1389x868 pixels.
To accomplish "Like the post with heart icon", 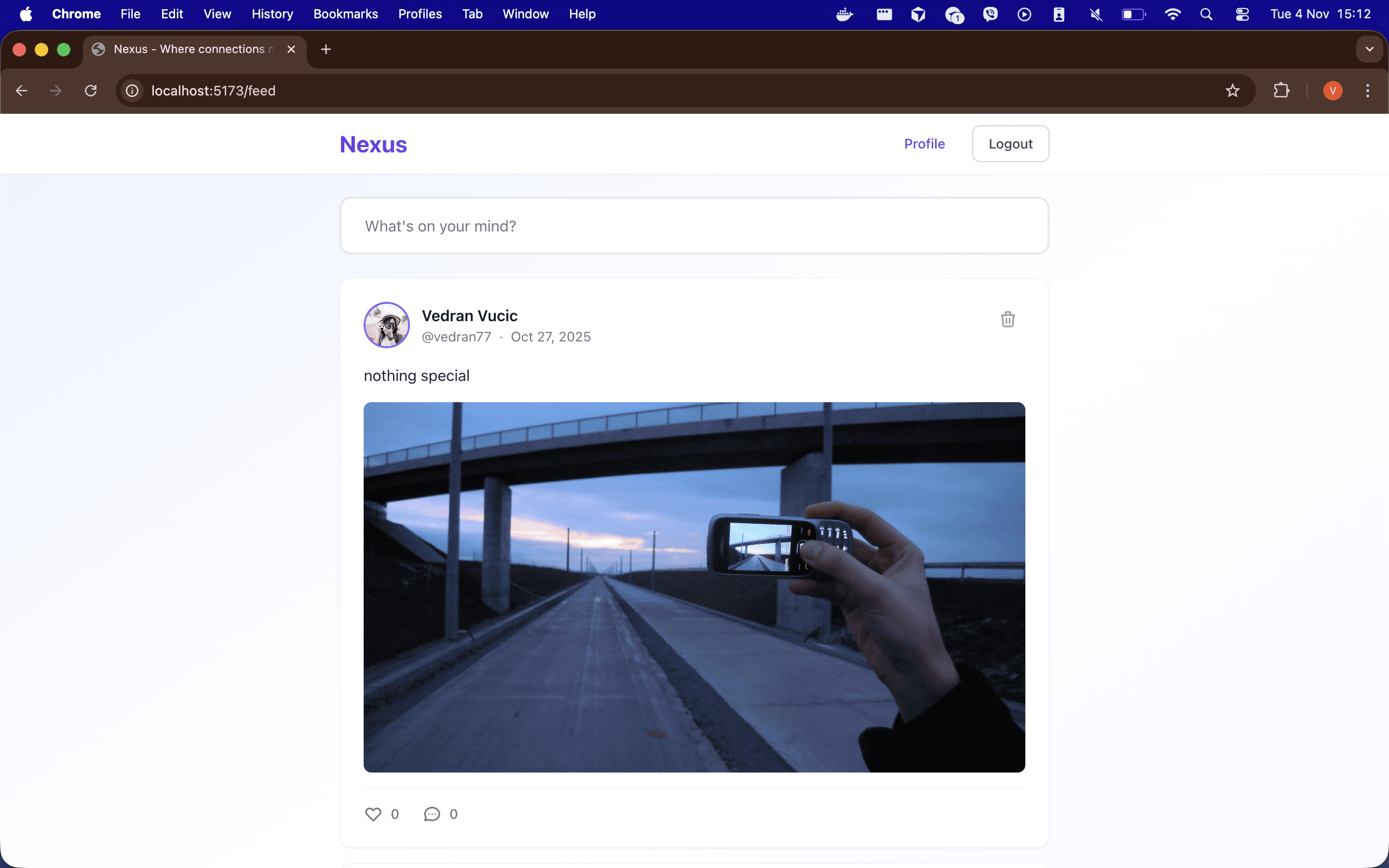I will click(x=373, y=814).
